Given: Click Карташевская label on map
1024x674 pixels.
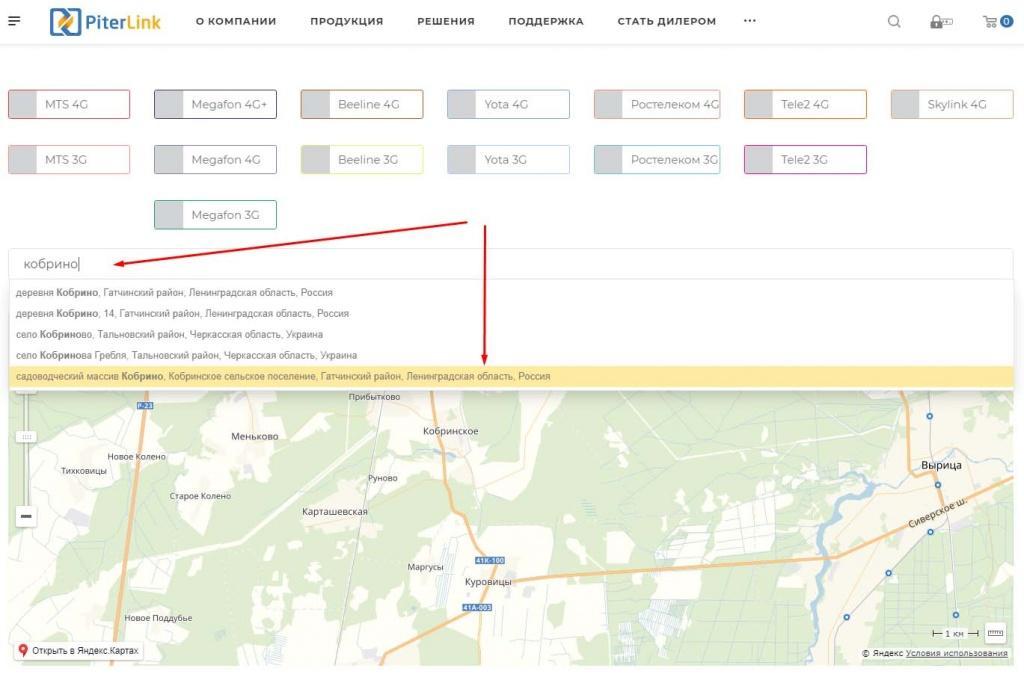Looking at the screenshot, I should click(334, 512).
